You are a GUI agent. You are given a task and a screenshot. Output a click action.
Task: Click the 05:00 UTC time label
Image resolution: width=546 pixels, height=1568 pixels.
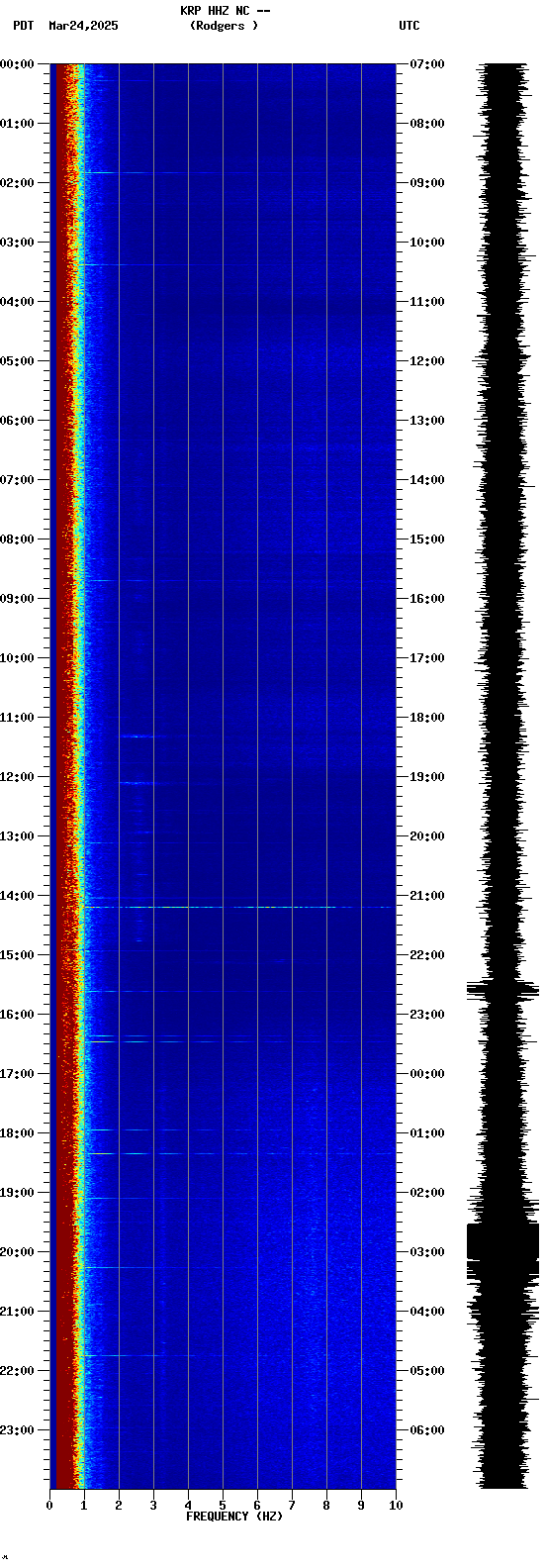(427, 1371)
